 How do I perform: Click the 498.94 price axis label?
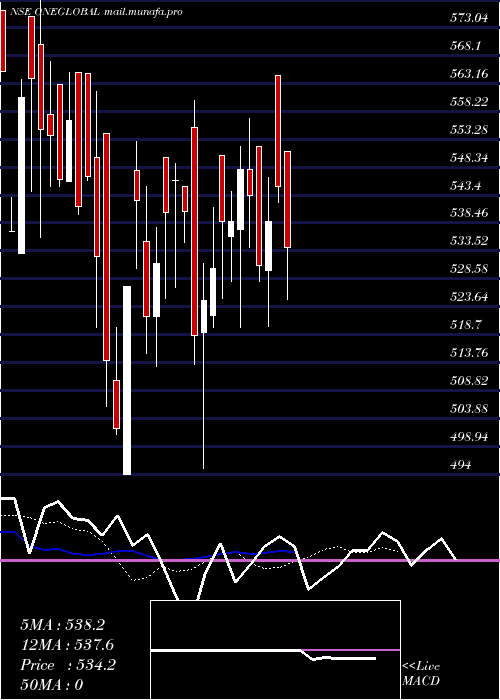coord(469,437)
